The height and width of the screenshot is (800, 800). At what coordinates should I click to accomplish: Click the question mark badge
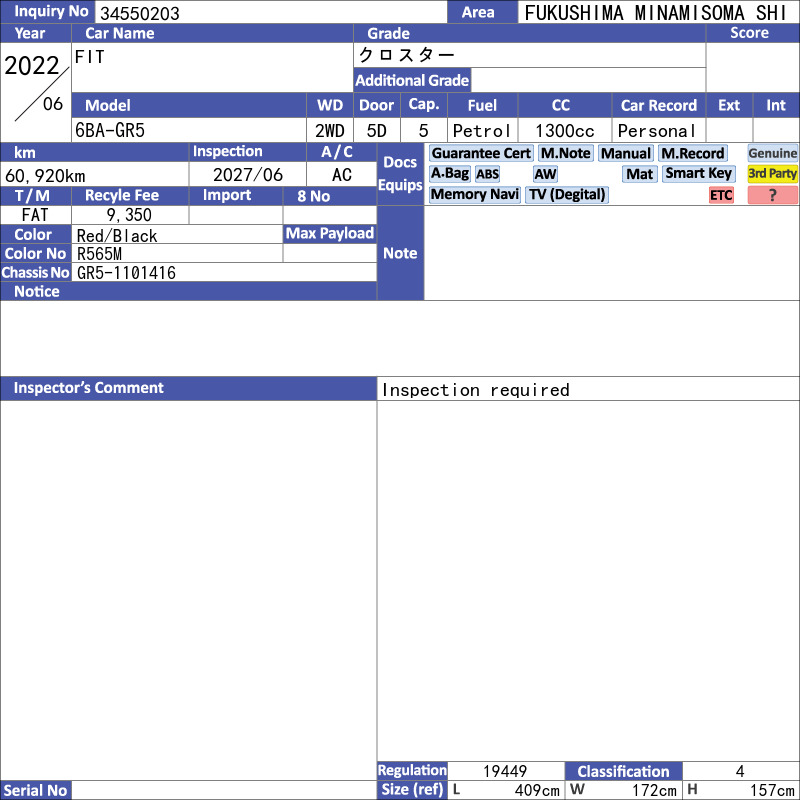pyautogui.click(x=773, y=195)
